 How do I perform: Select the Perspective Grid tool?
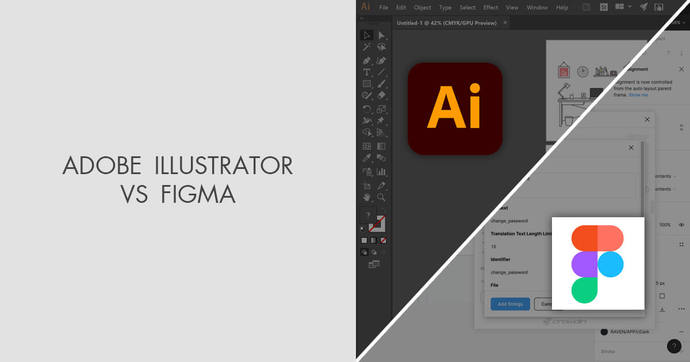pyautogui.click(x=381, y=132)
